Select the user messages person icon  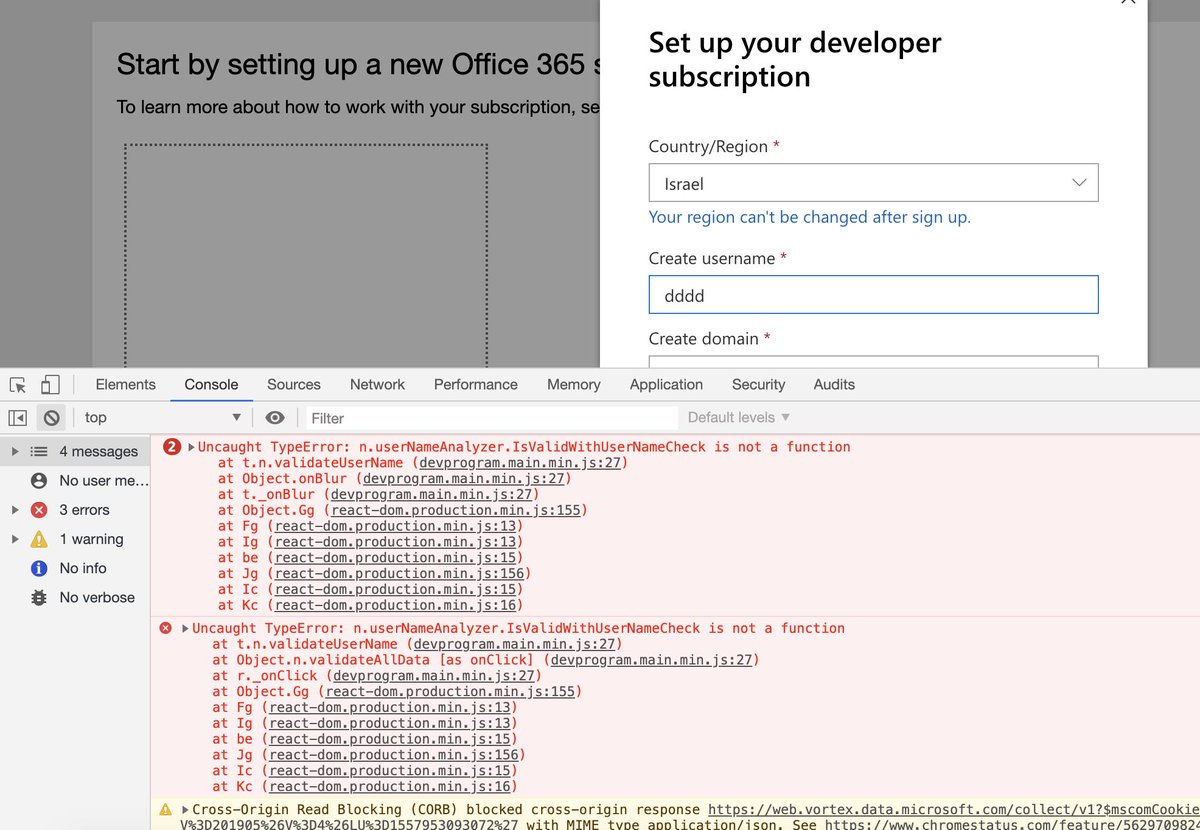click(39, 481)
